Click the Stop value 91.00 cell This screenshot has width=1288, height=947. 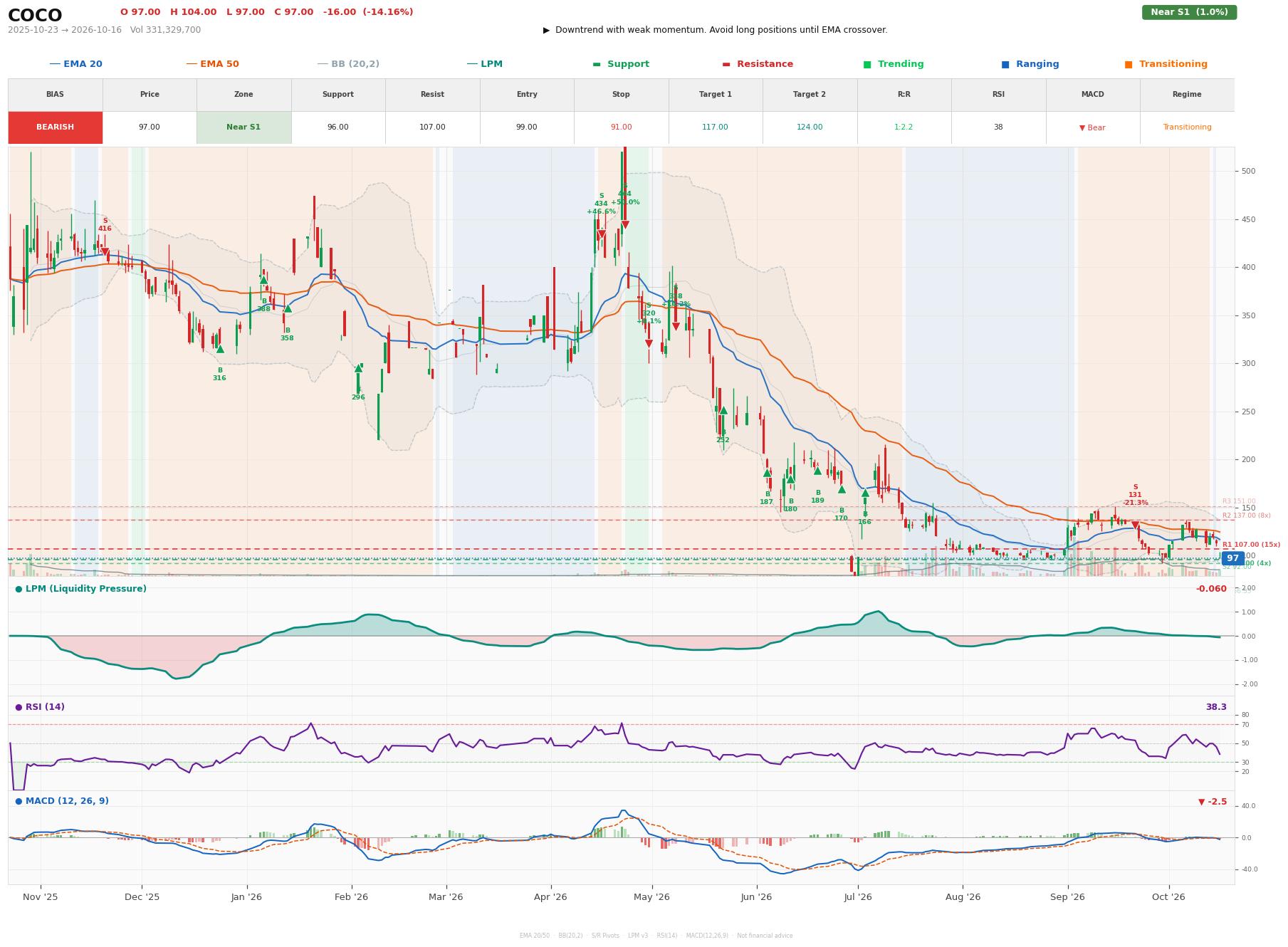[x=621, y=127]
